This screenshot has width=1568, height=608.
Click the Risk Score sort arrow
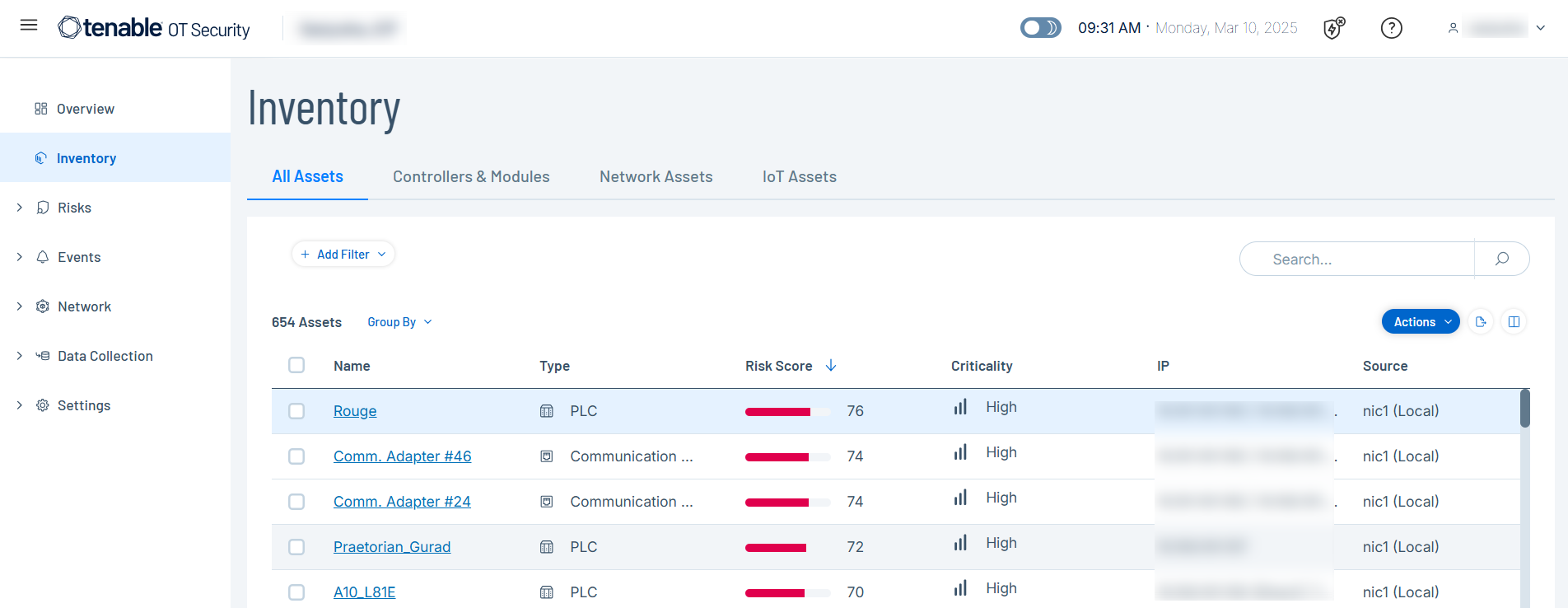pos(831,366)
